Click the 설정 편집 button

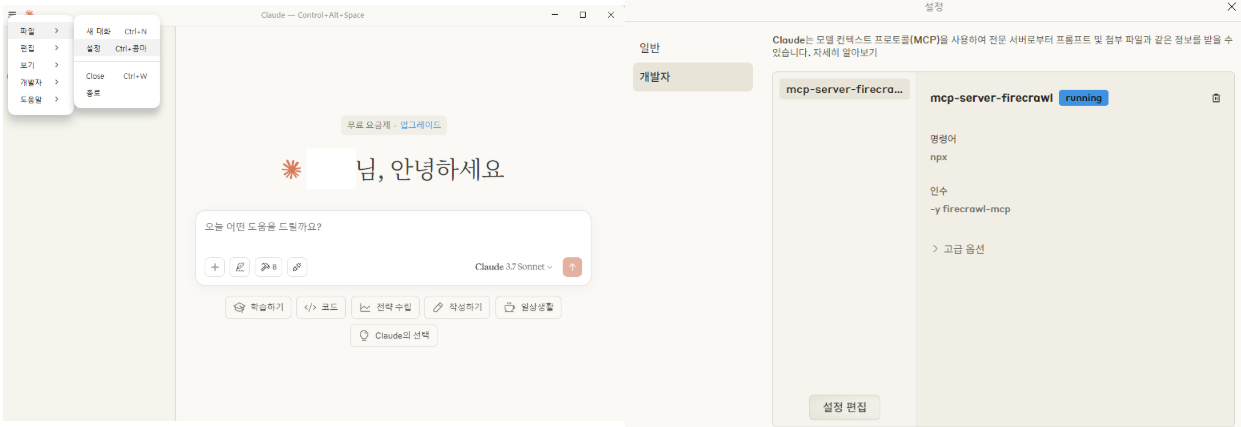[844, 407]
